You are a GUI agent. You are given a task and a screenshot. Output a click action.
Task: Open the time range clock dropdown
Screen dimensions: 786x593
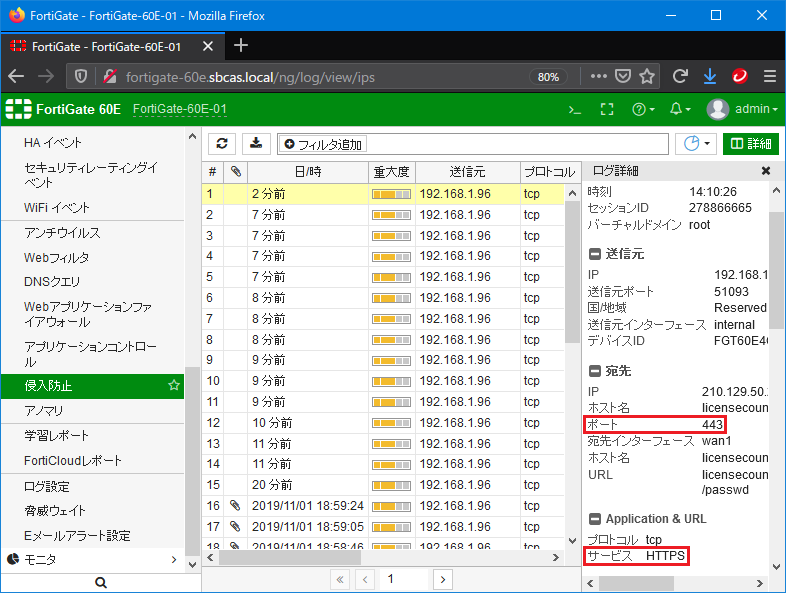(696, 144)
